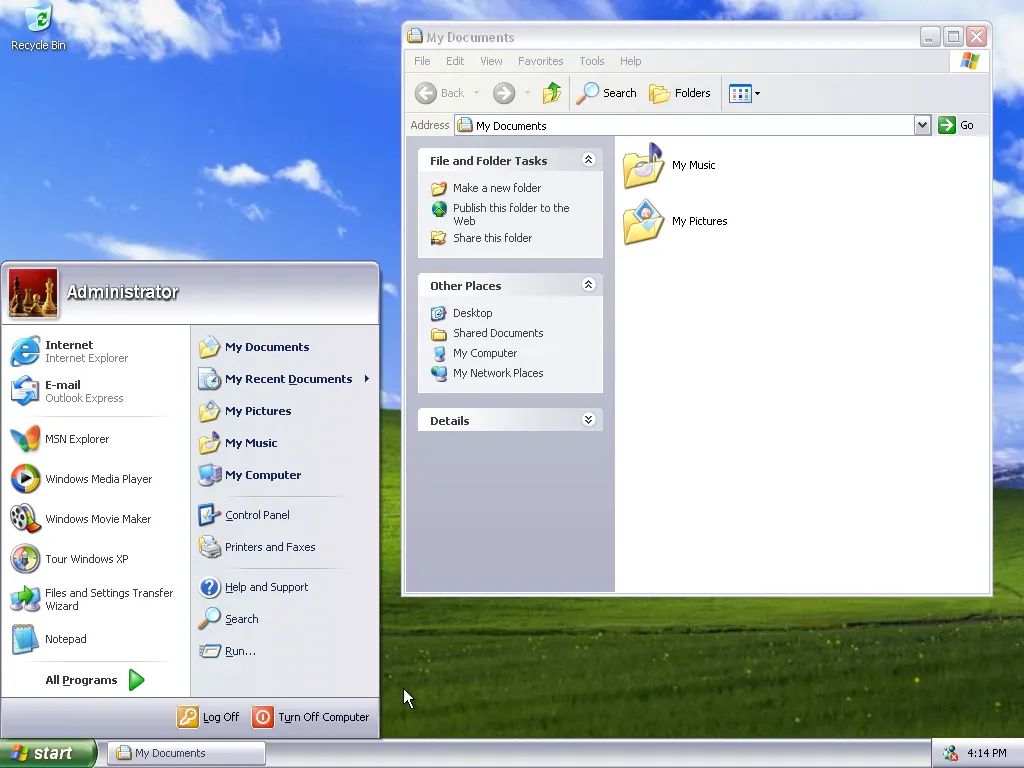1024x768 pixels.
Task: Toggle the Folders pane button
Action: [x=680, y=93]
